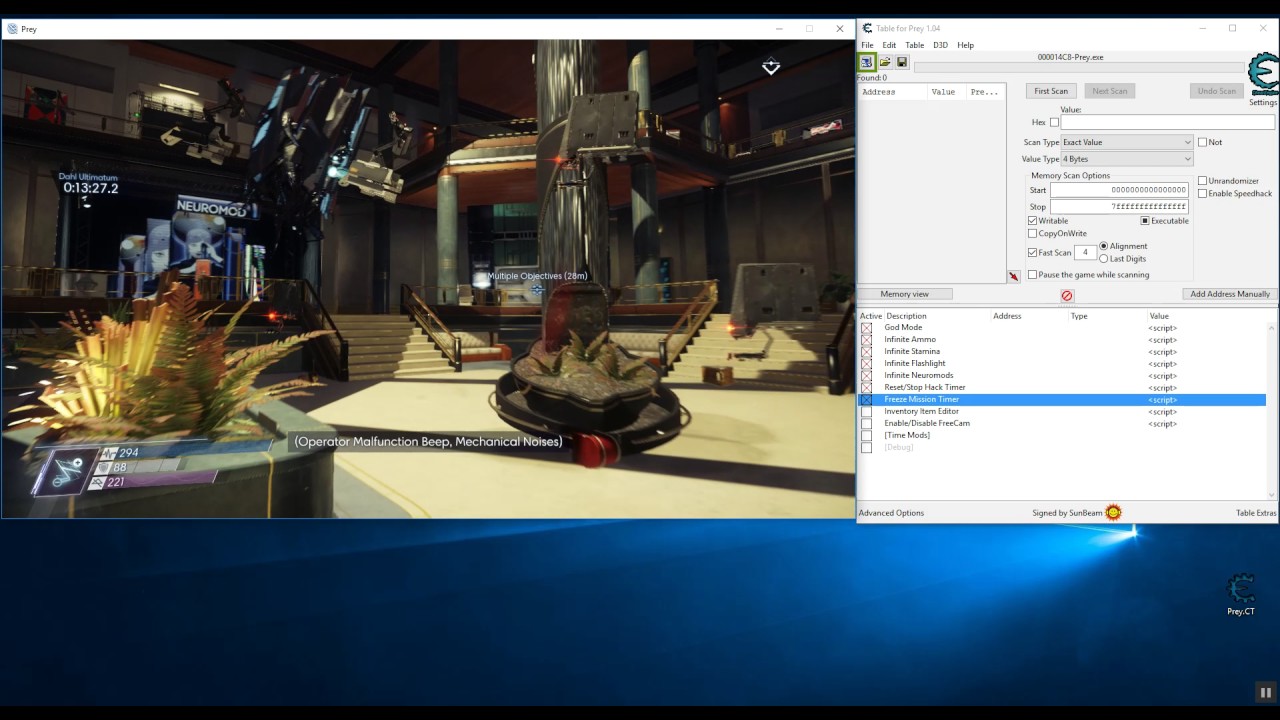Enable the CopyOnWrite checkbox
Viewport: 1280px width, 720px height.
(x=1033, y=234)
